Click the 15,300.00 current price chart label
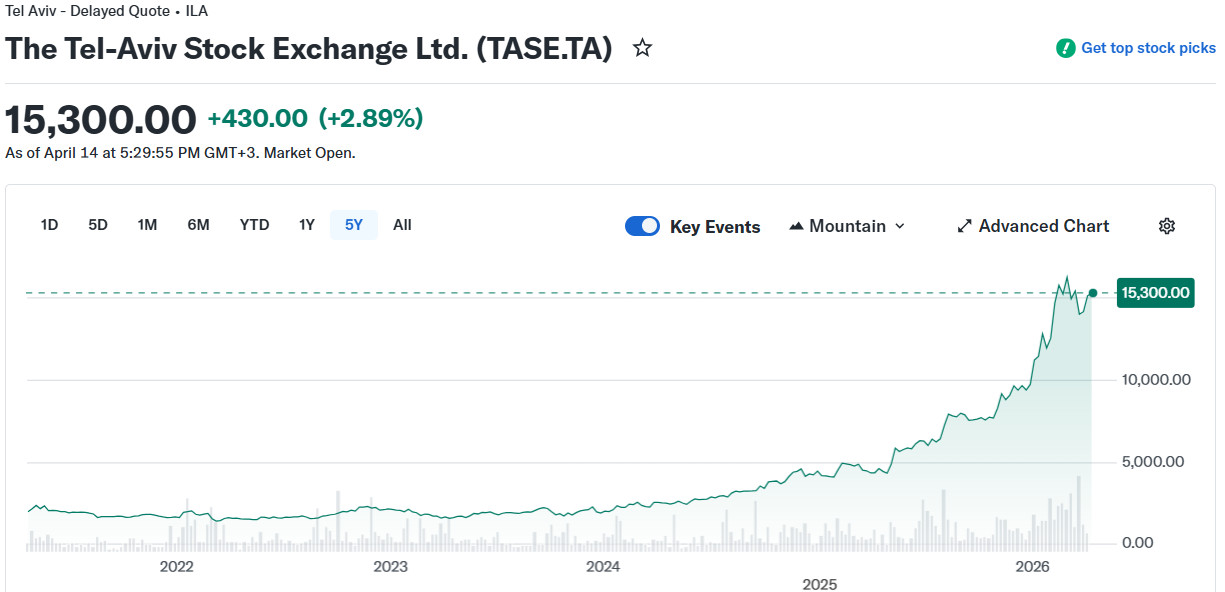The height and width of the screenshot is (592, 1225). click(1155, 293)
